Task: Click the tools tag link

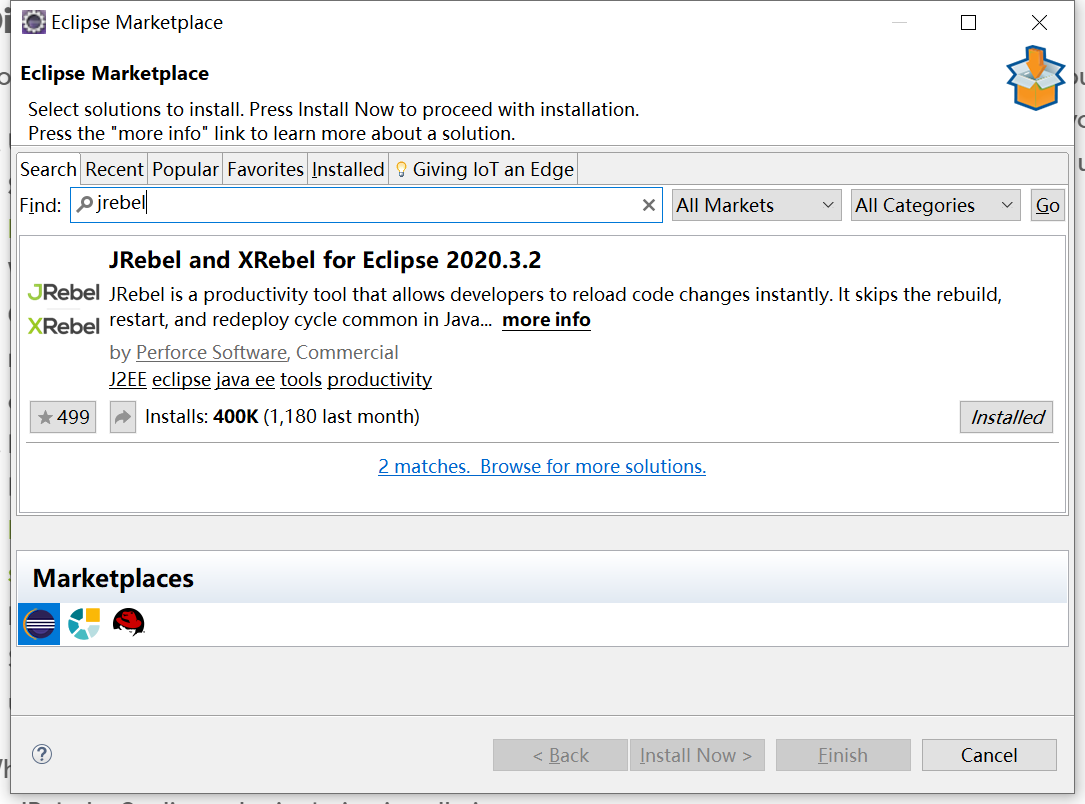Action: coord(301,380)
